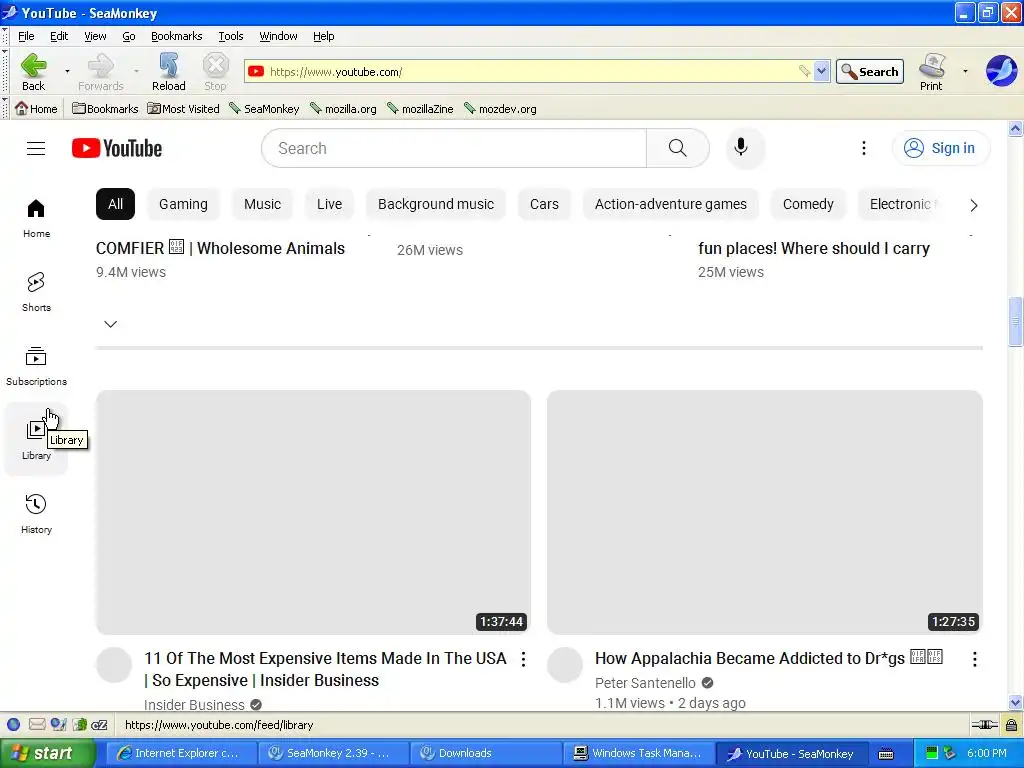The height and width of the screenshot is (768, 1024).
Task: Reload the current page
Action: (168, 71)
